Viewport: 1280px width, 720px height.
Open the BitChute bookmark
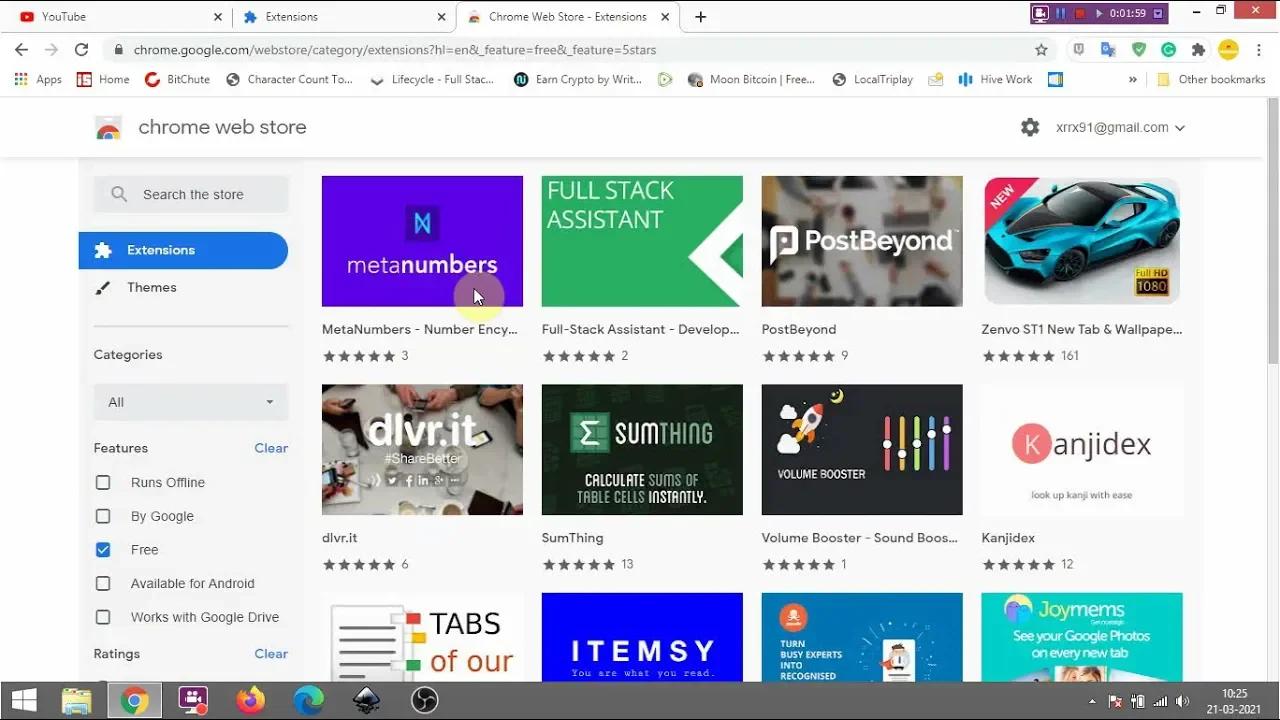[177, 79]
